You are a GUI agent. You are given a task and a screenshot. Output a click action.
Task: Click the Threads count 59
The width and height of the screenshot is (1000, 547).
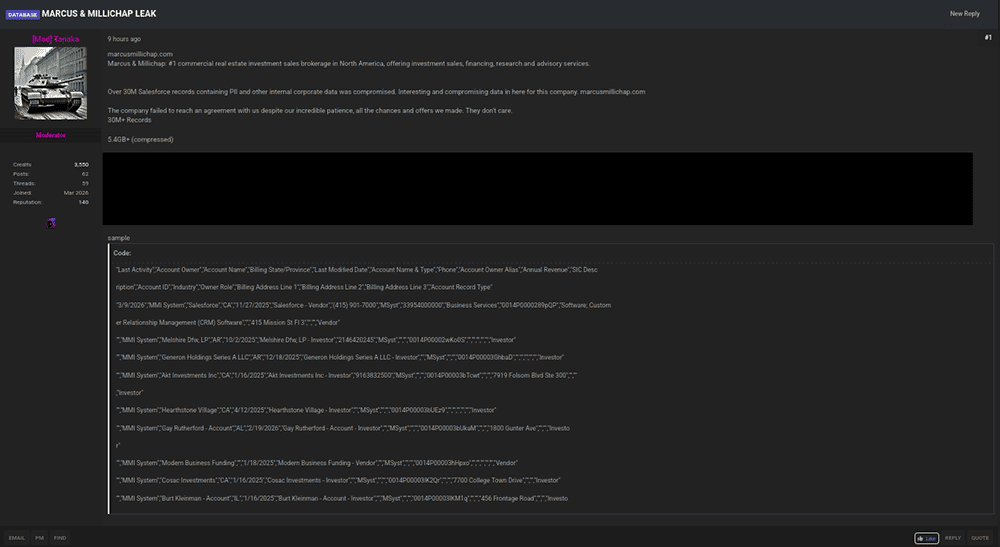point(85,184)
